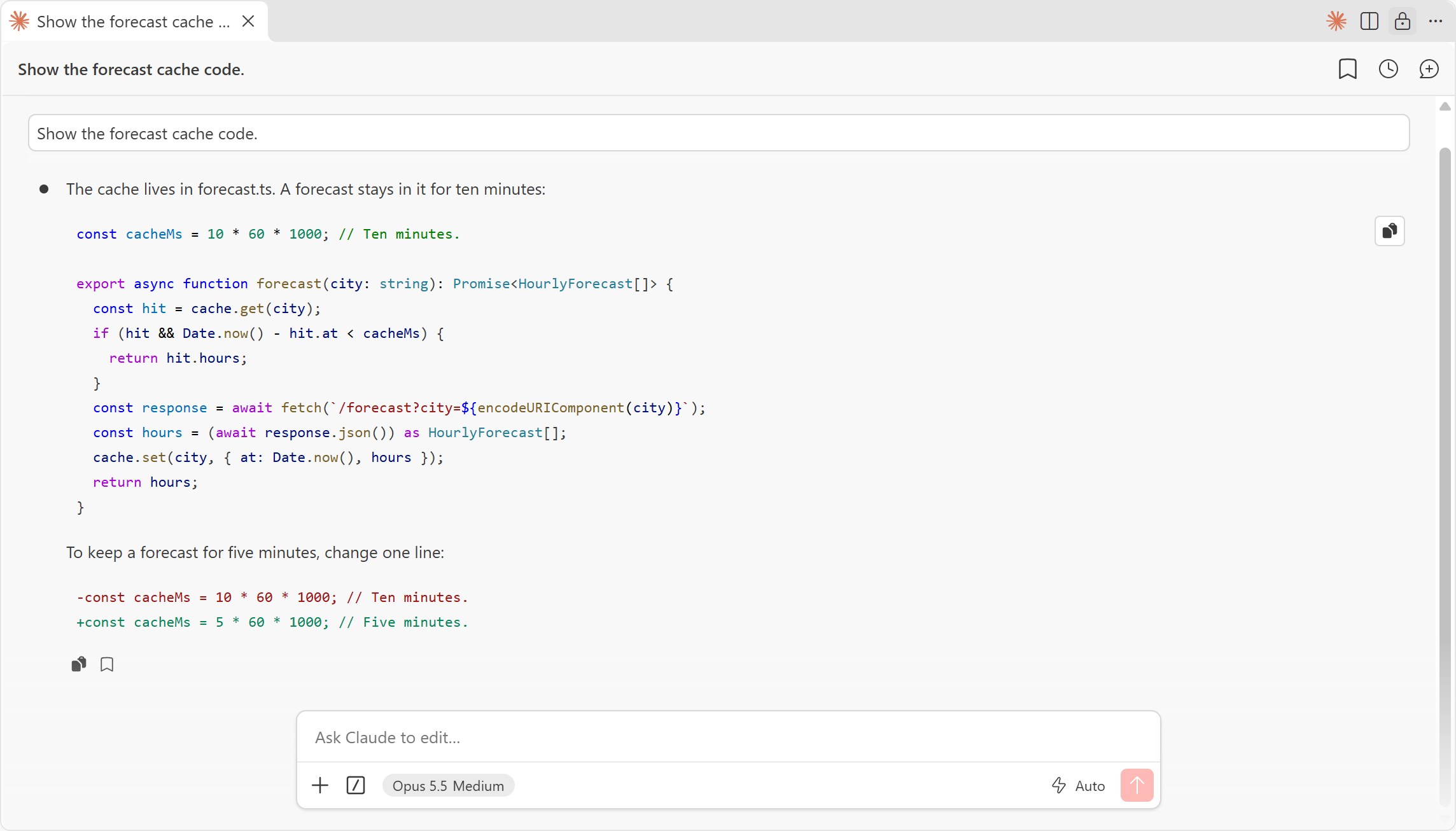This screenshot has width=1456, height=831.
Task: Click the 'return hours;' line
Action: [146, 482]
